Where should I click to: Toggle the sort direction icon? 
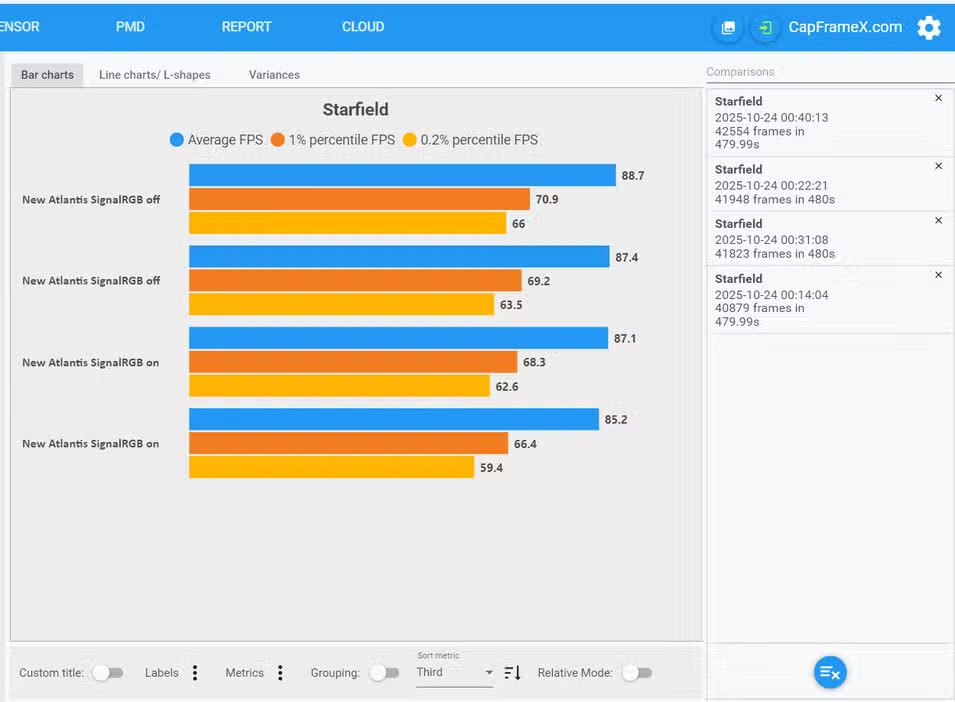pos(512,673)
